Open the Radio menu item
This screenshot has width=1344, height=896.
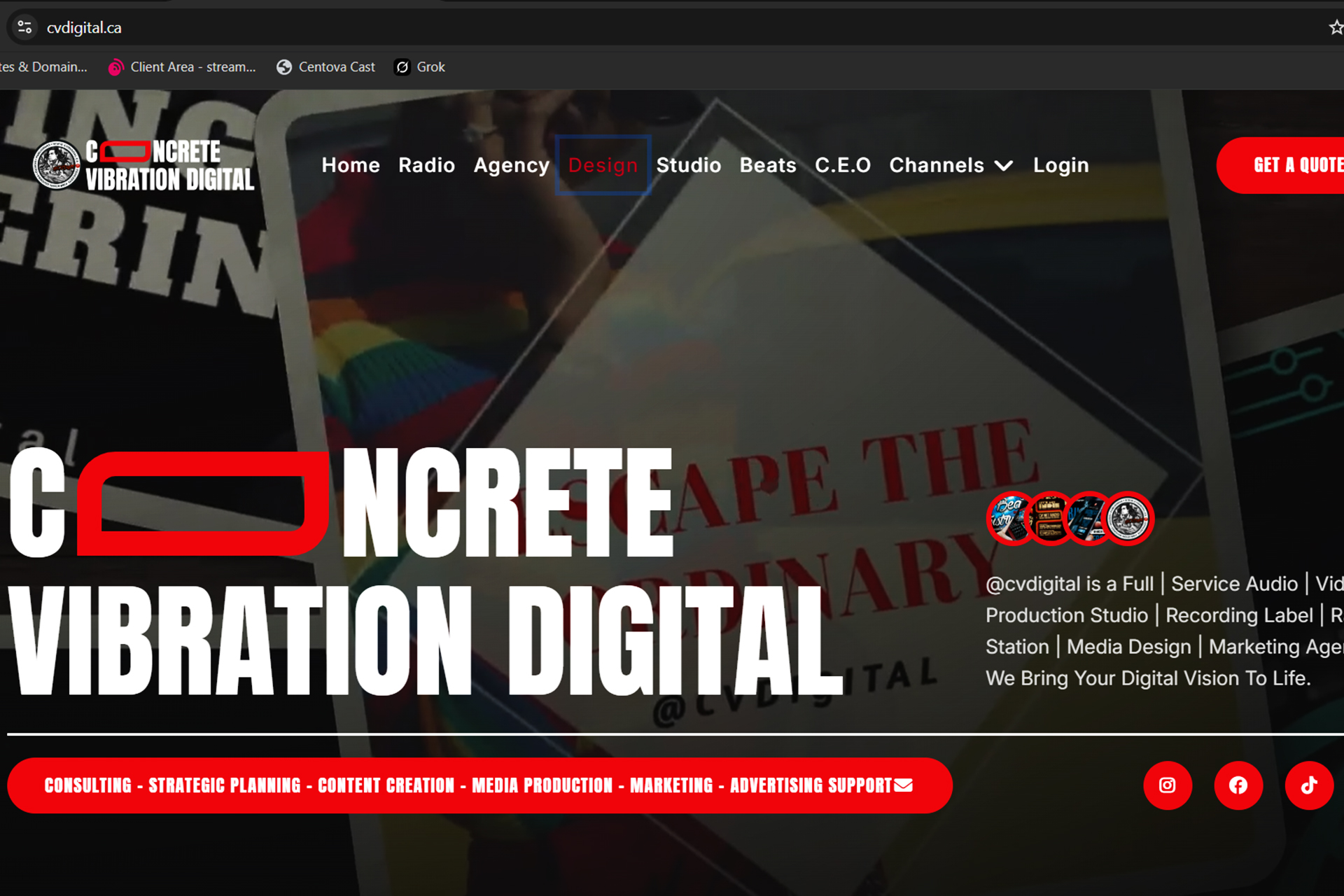(427, 165)
